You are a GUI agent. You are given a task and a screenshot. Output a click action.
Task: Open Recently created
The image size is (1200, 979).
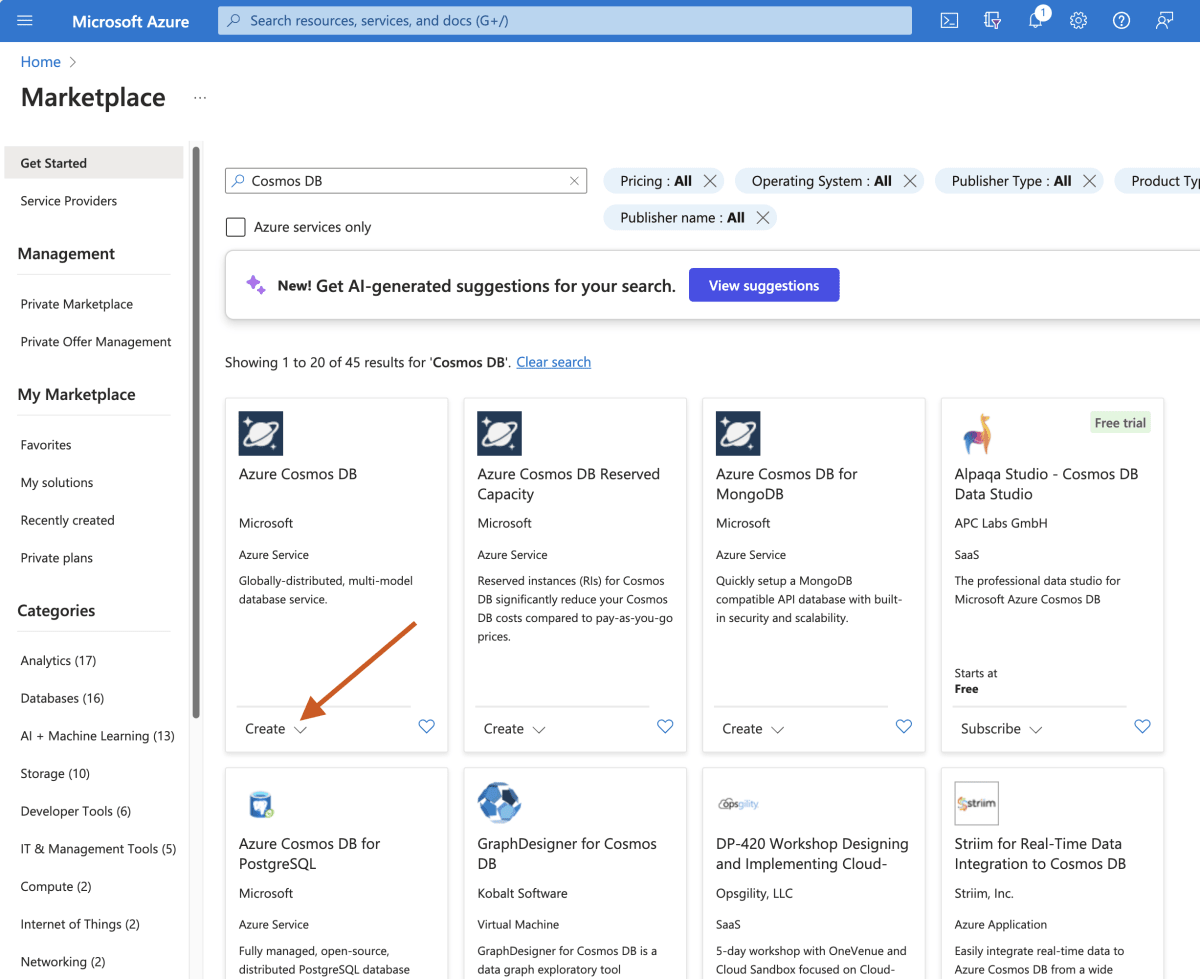pyautogui.click(x=67, y=521)
